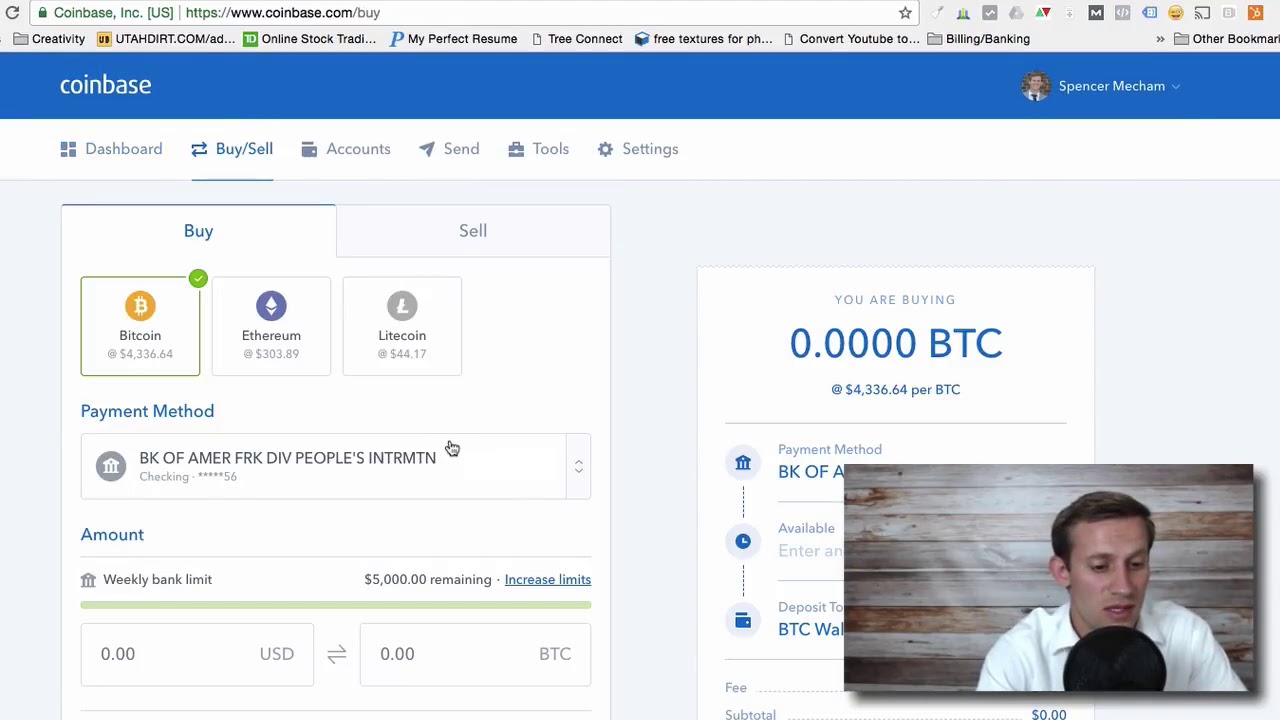
Task: Click the @ $4,336.64 per BTC text
Action: [x=896, y=390]
